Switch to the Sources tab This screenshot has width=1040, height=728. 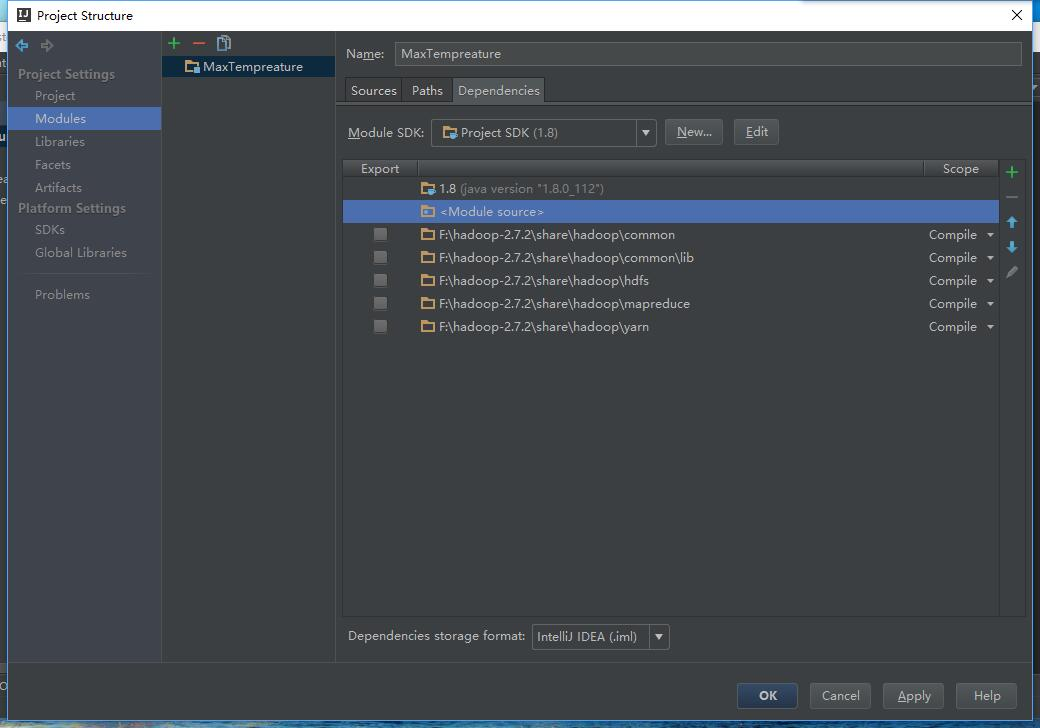click(x=373, y=90)
